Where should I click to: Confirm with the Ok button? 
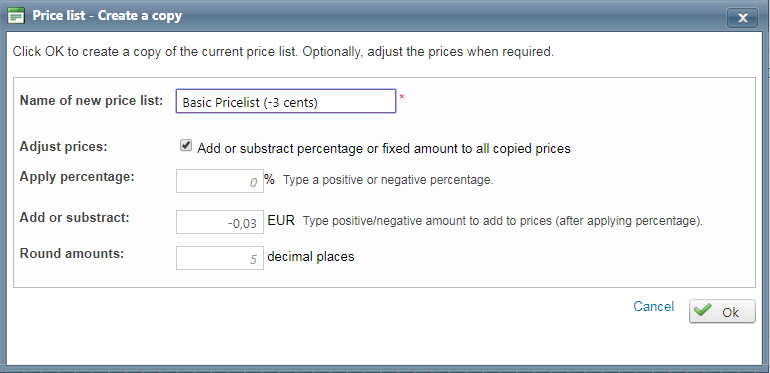tap(721, 311)
